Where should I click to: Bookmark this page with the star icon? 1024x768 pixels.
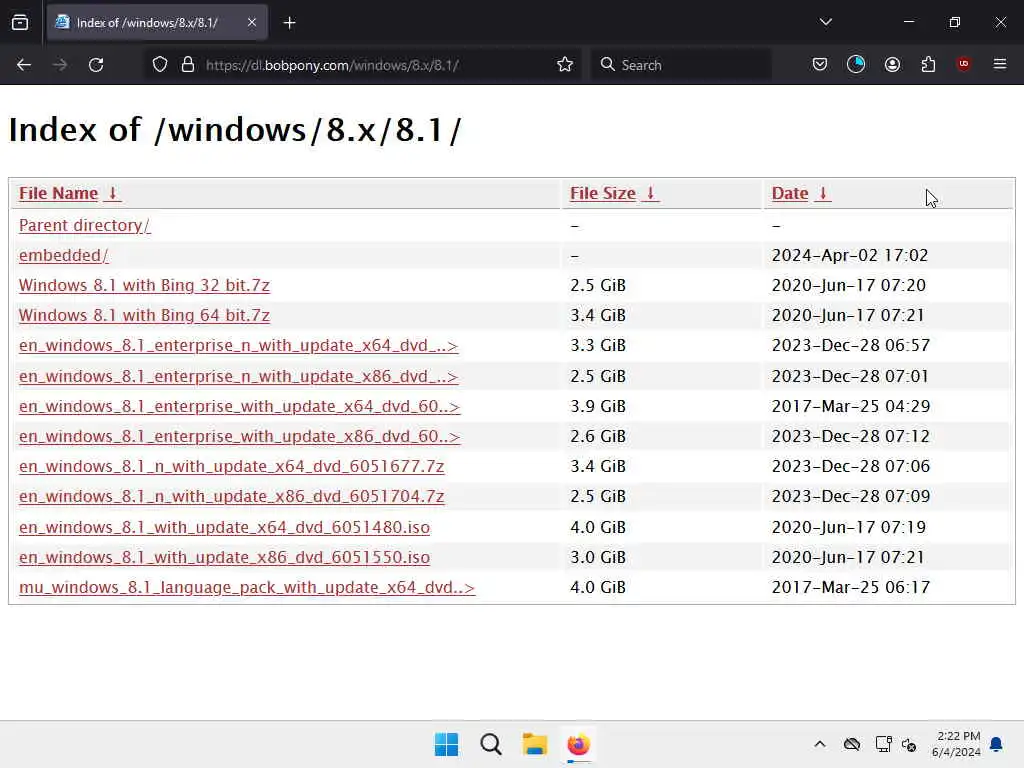565,65
